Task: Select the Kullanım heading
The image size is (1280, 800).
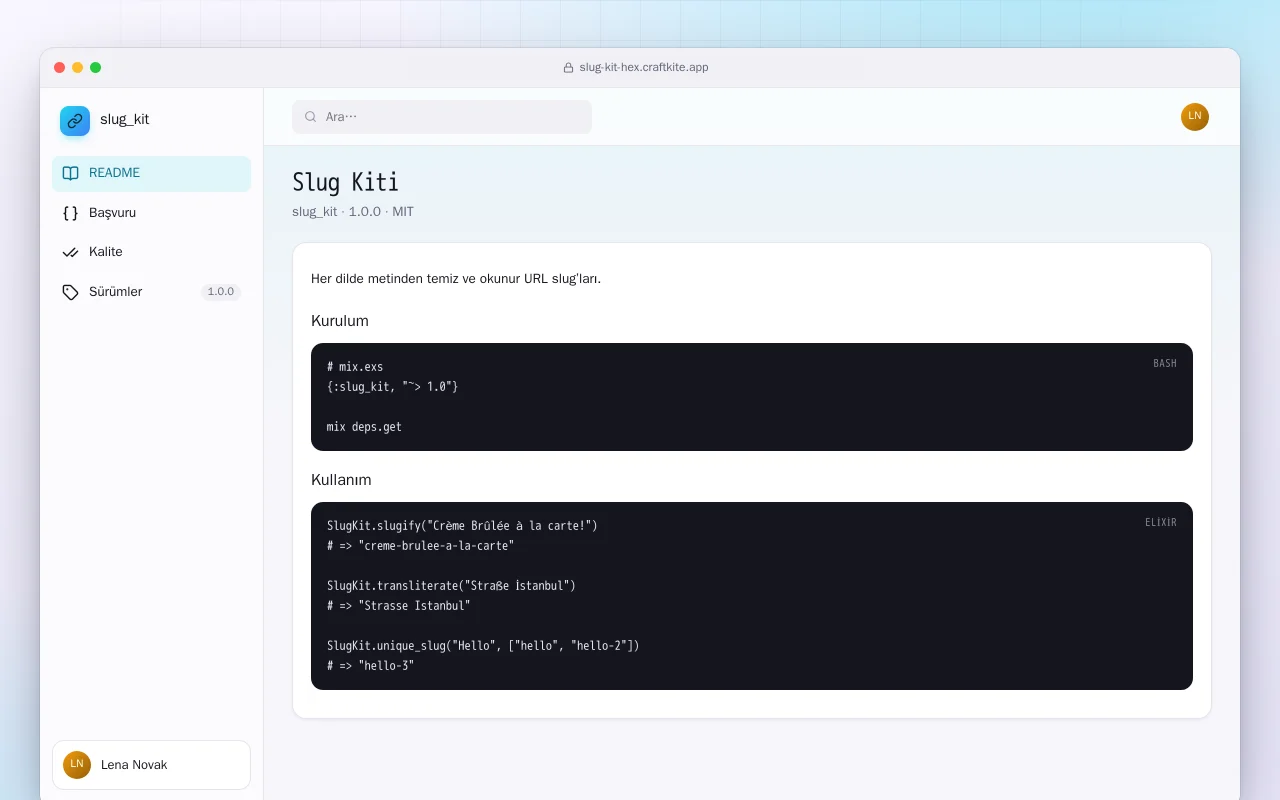Action: [341, 480]
